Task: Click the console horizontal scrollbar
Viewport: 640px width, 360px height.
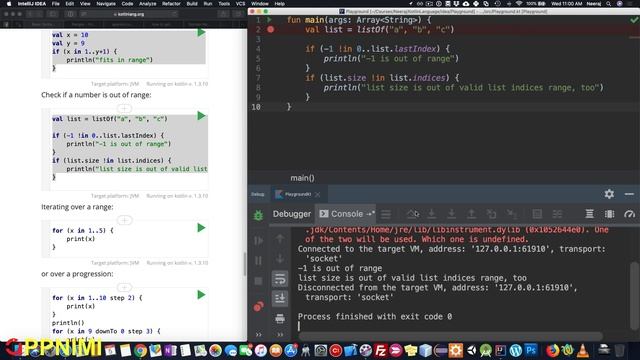Action: click(451, 336)
